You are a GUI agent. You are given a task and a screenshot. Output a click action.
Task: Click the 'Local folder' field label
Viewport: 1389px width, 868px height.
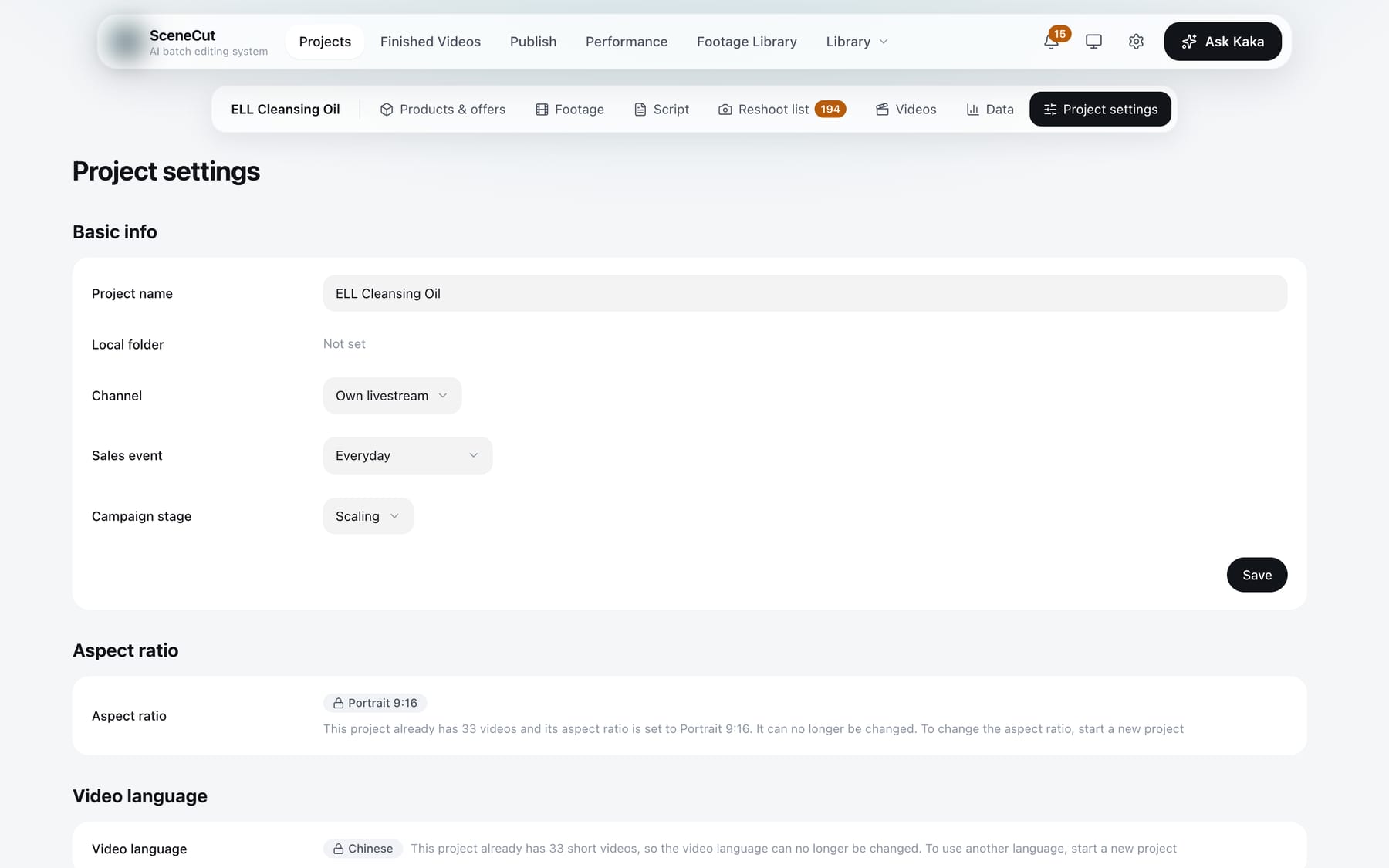[128, 345]
